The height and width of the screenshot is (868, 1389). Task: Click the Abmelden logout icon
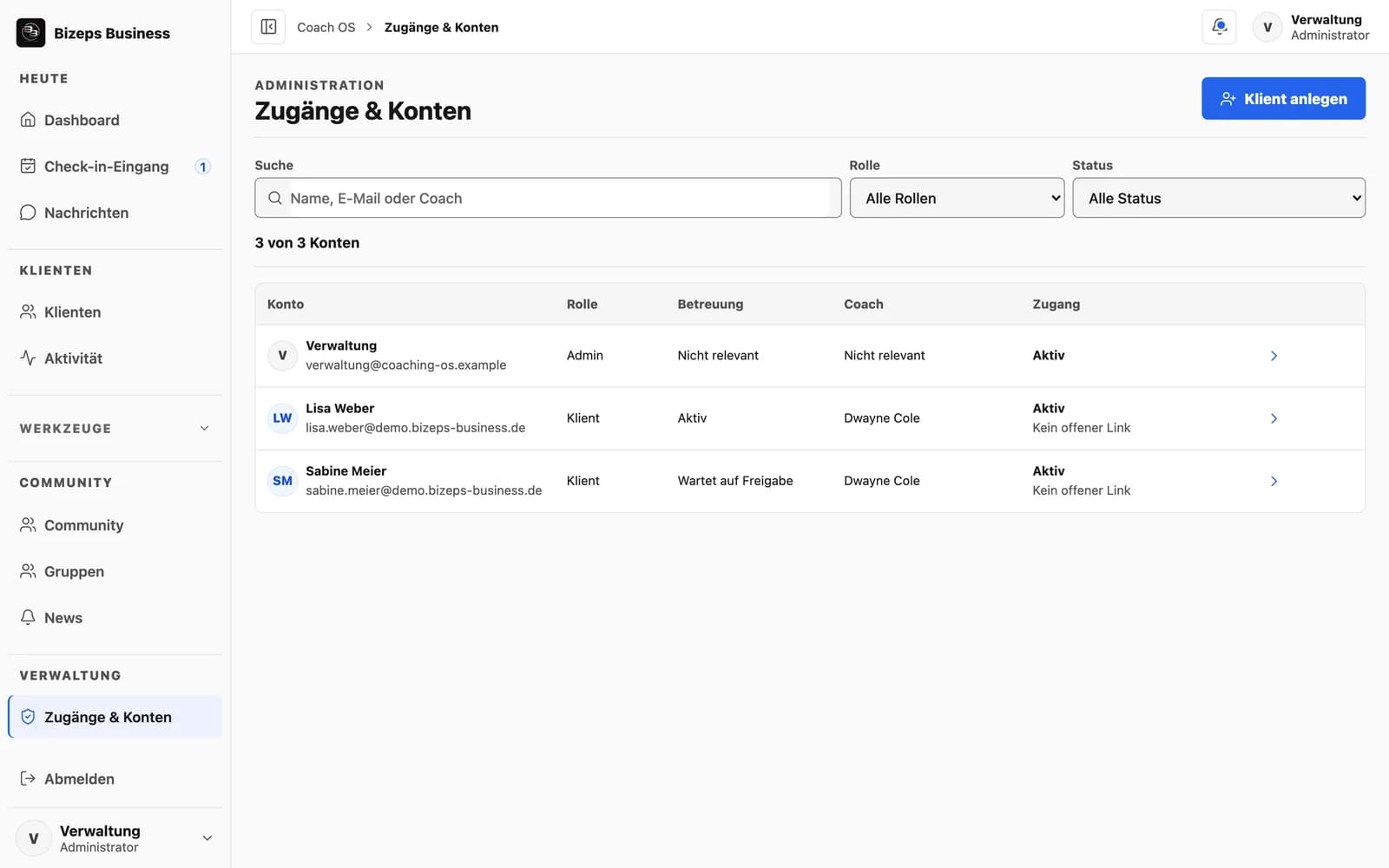click(28, 779)
